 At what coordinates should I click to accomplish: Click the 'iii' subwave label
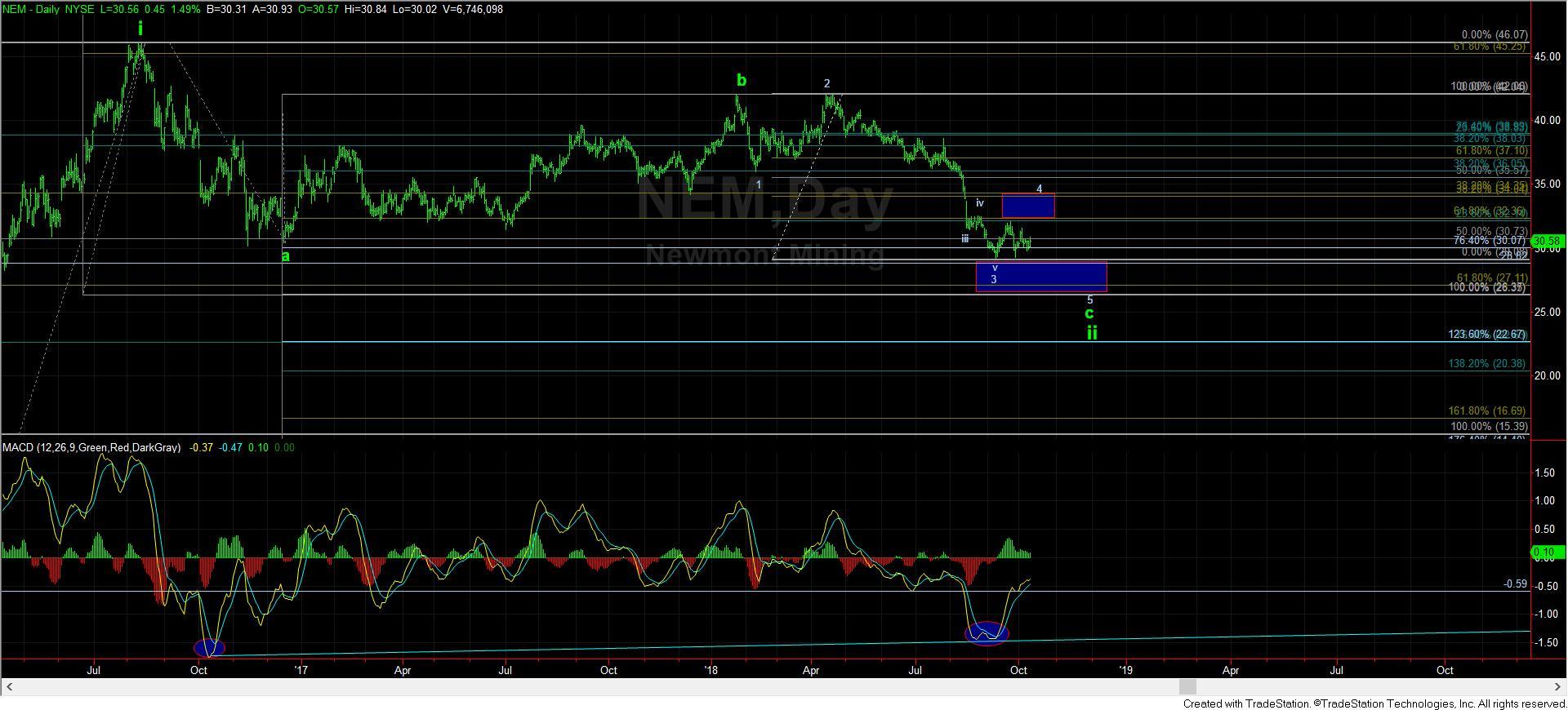tap(964, 239)
